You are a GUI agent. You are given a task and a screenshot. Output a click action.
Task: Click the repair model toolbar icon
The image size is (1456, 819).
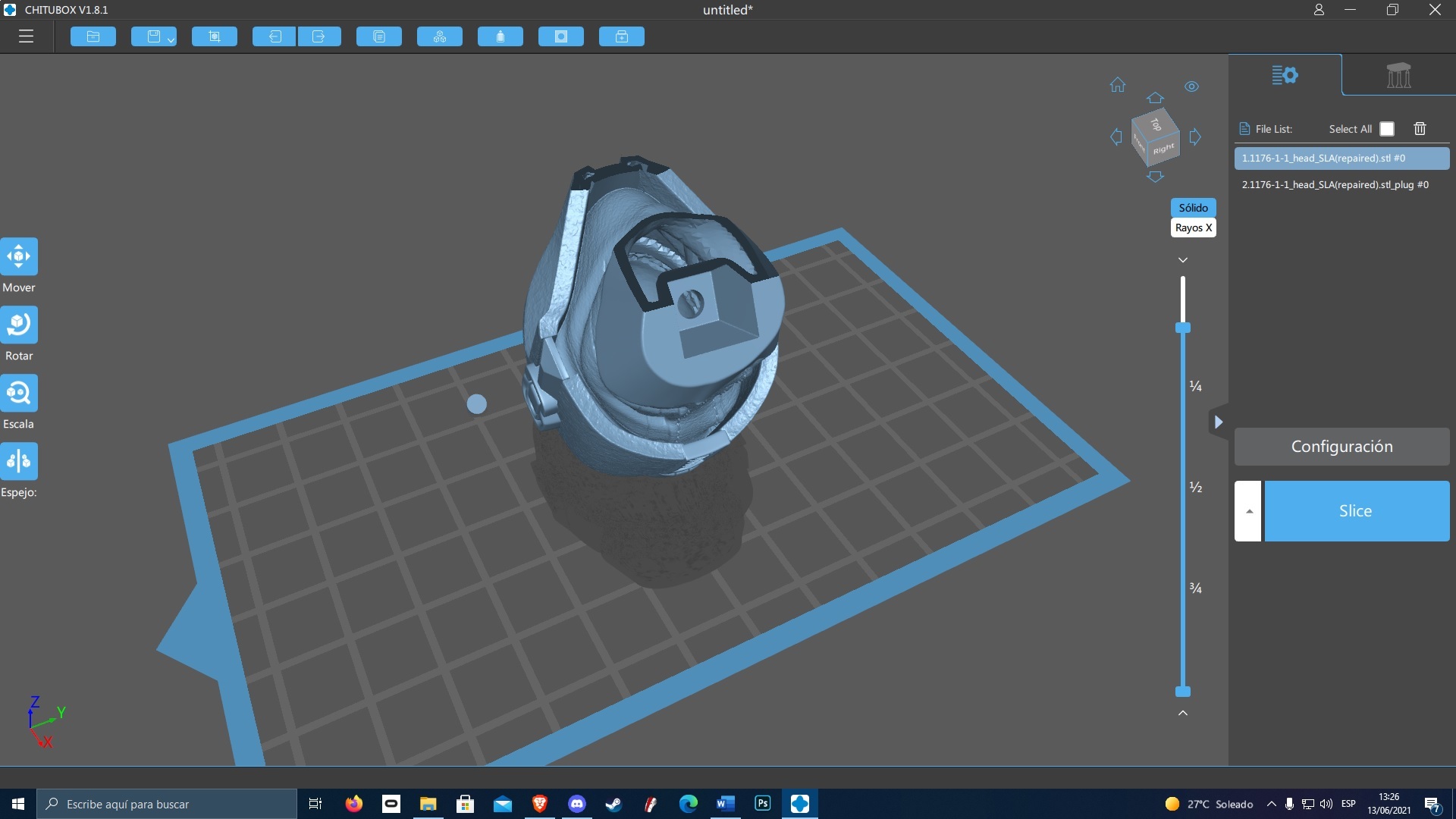(622, 36)
